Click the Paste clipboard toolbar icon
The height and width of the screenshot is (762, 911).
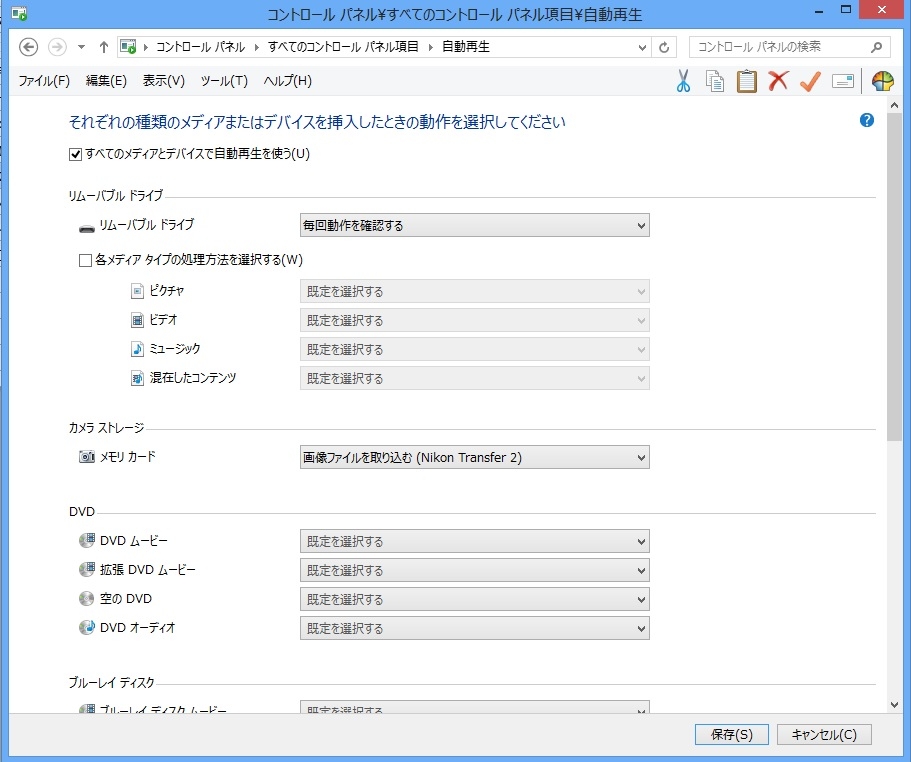tap(747, 81)
